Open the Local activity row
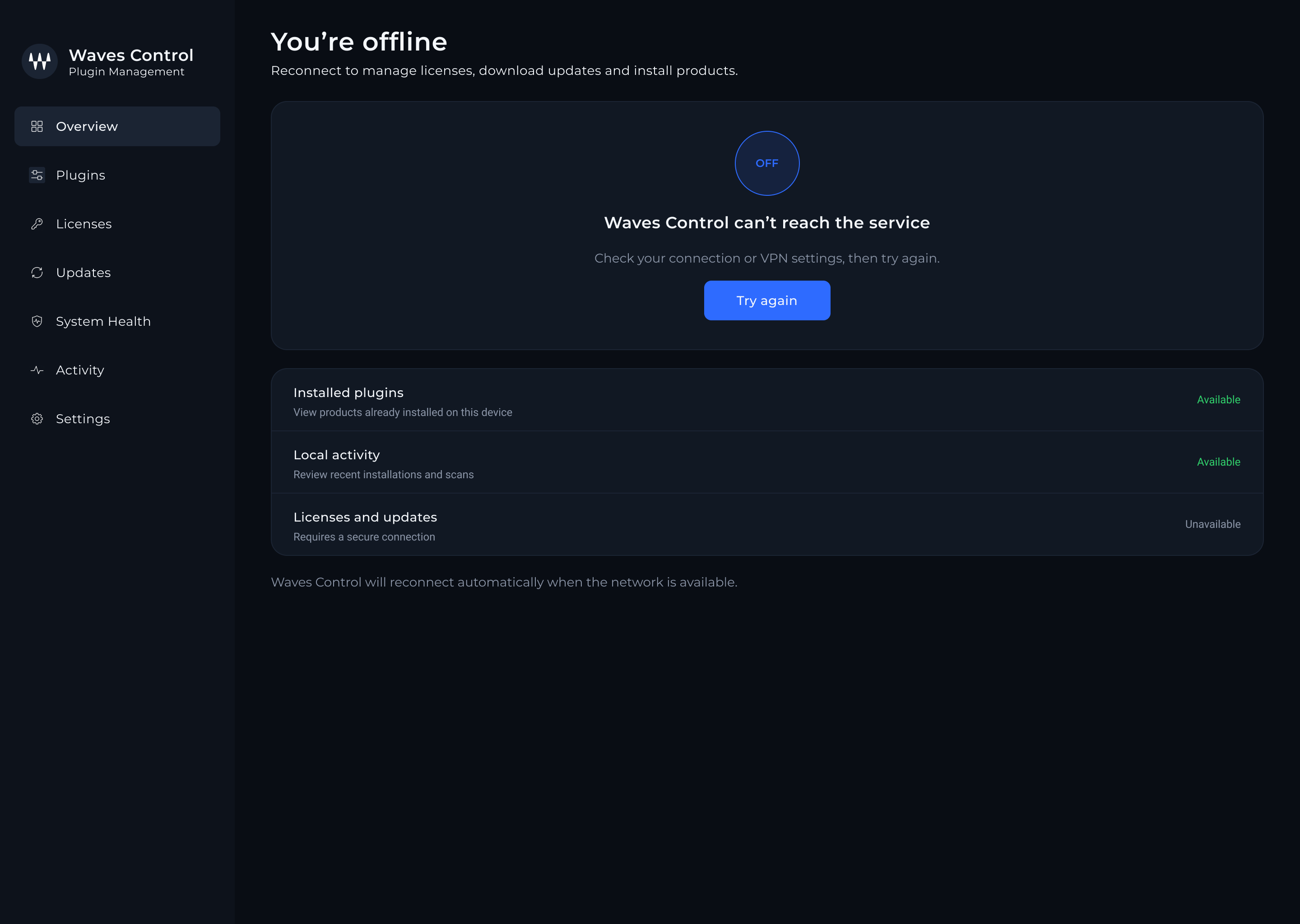Viewport: 1300px width, 924px height. 767,462
